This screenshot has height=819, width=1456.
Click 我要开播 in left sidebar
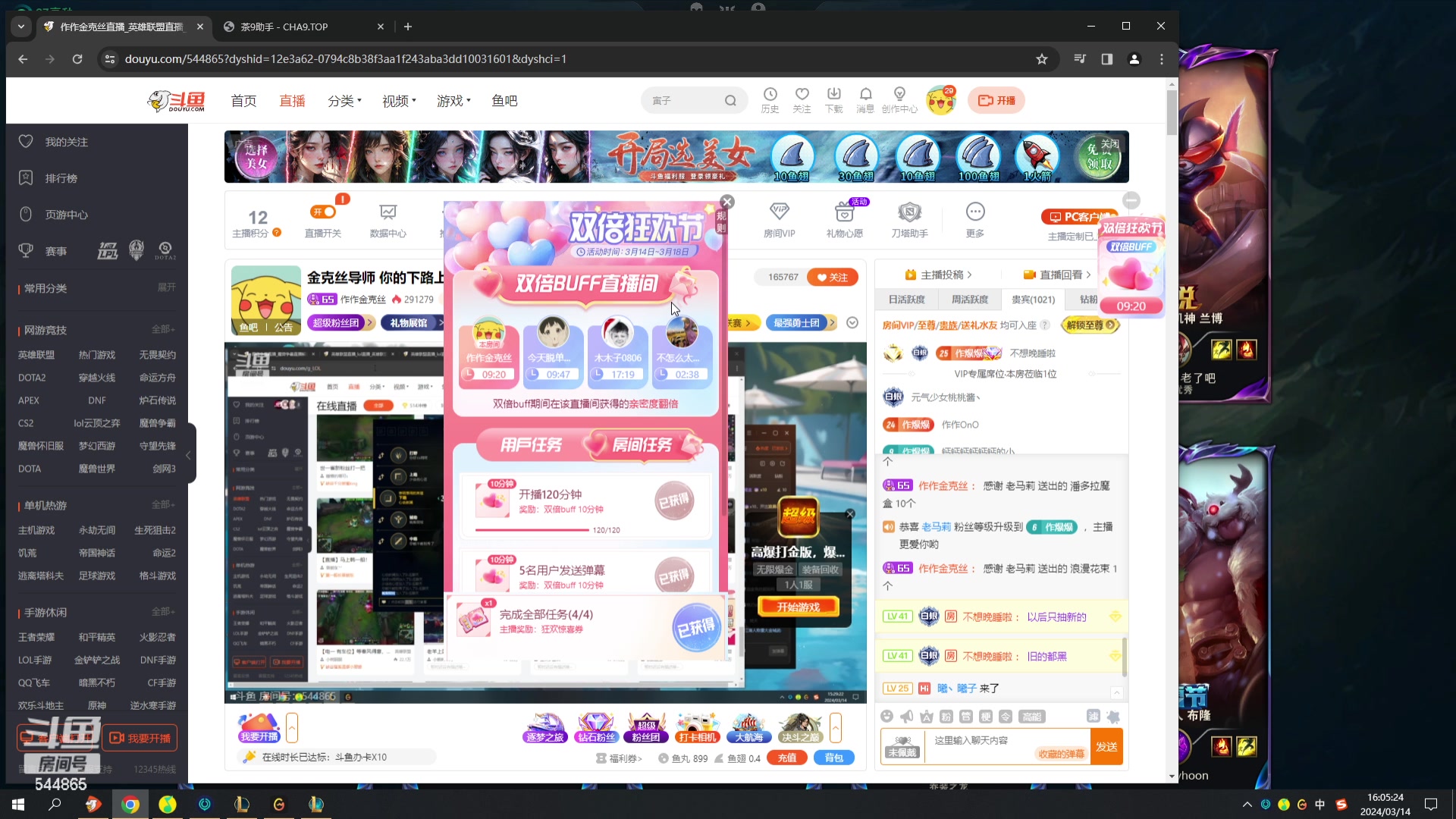(140, 738)
